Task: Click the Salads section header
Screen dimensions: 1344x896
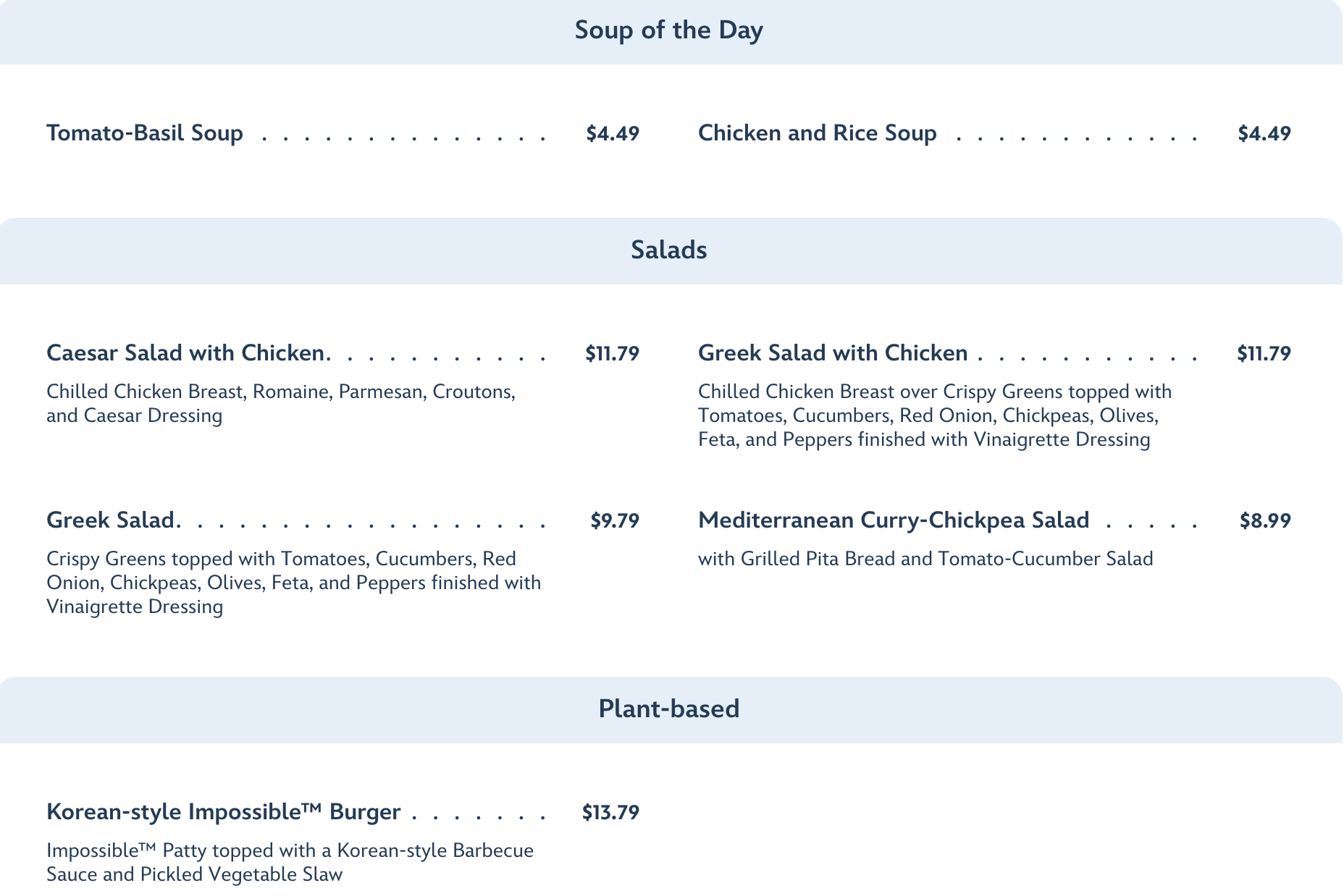Action: [x=668, y=250]
